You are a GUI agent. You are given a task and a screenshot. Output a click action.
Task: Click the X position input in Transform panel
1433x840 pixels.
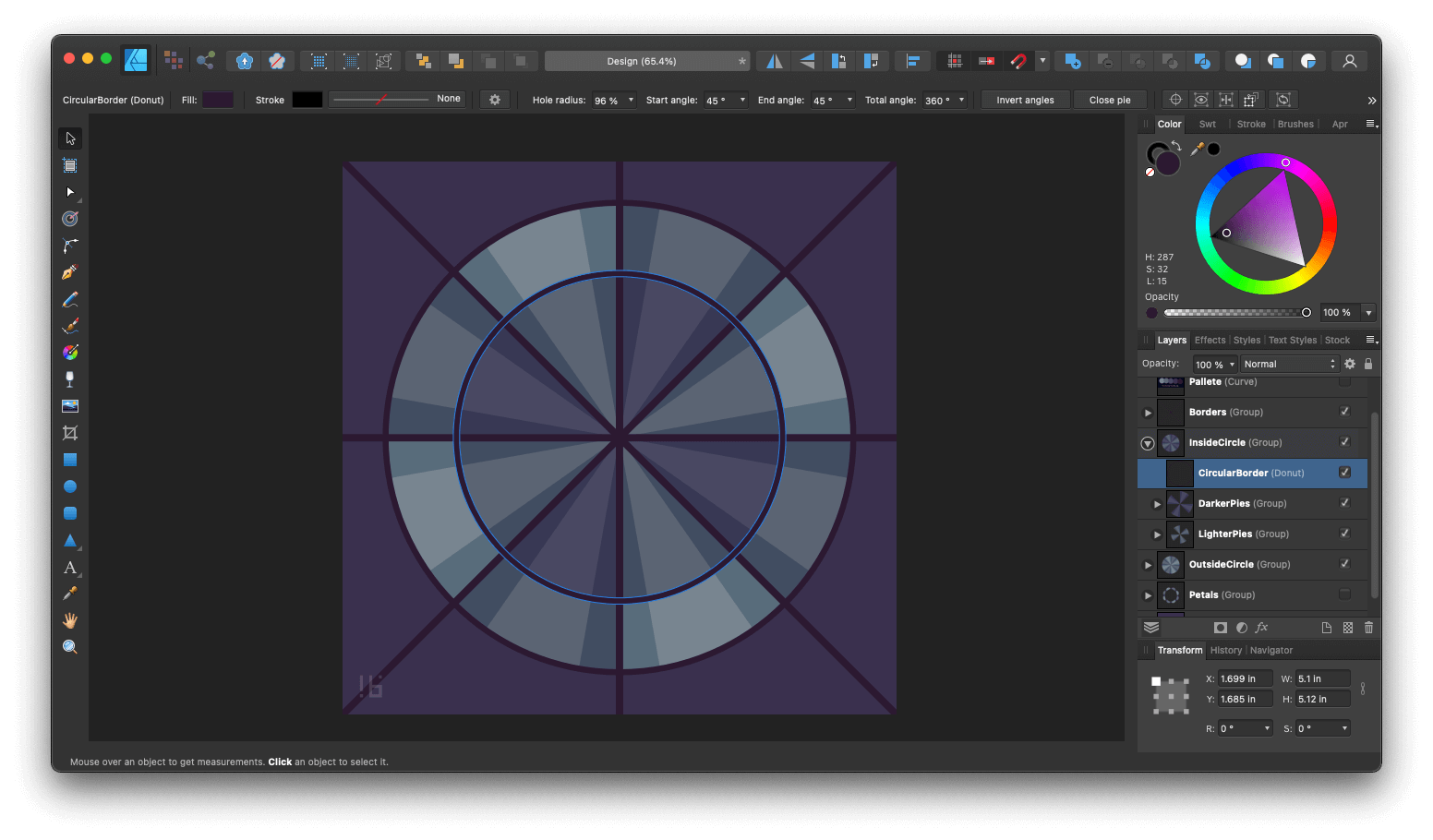1245,678
